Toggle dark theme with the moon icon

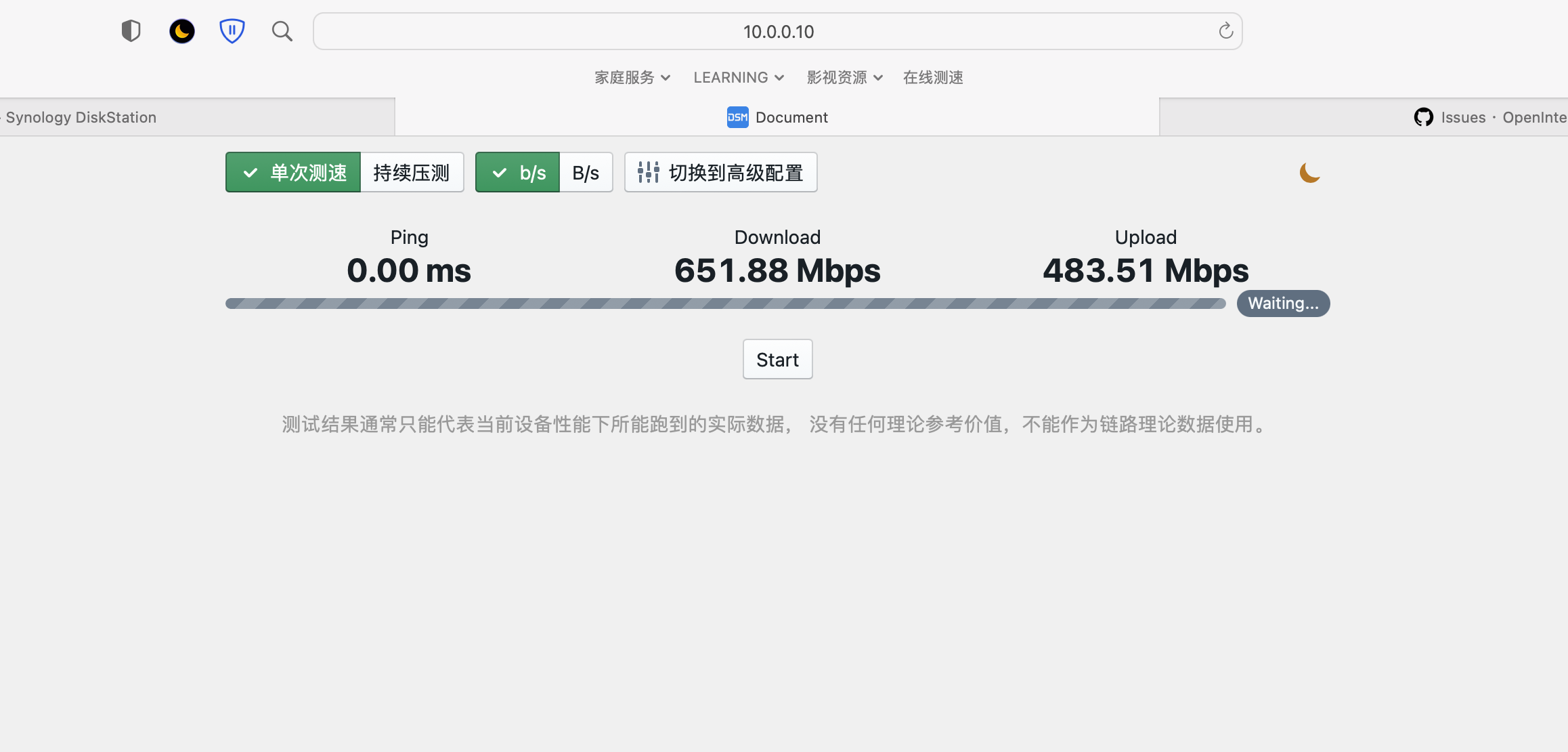(x=1309, y=172)
